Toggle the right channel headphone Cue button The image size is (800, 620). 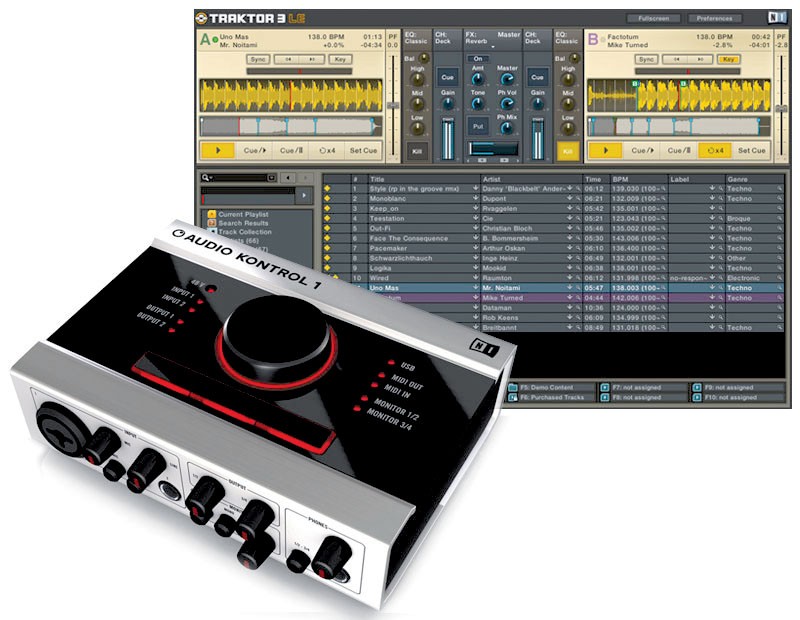coord(537,78)
